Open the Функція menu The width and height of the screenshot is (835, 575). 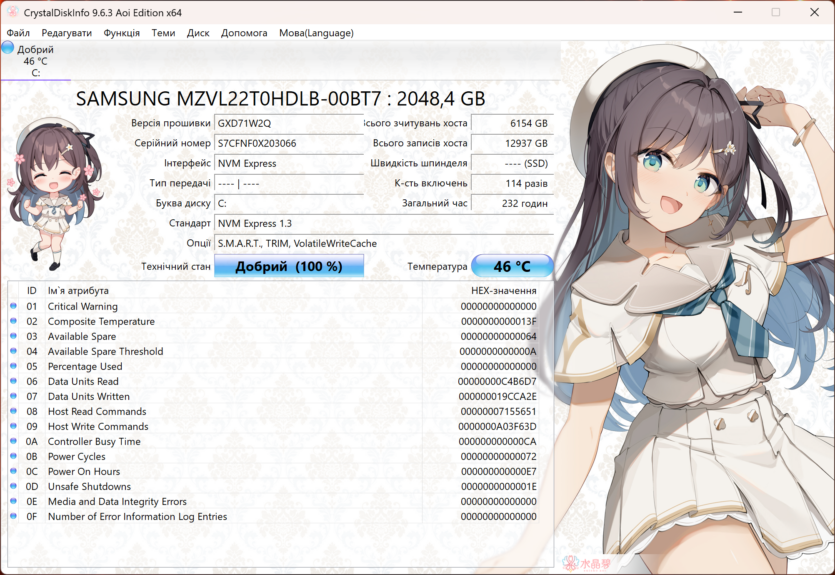coord(121,33)
